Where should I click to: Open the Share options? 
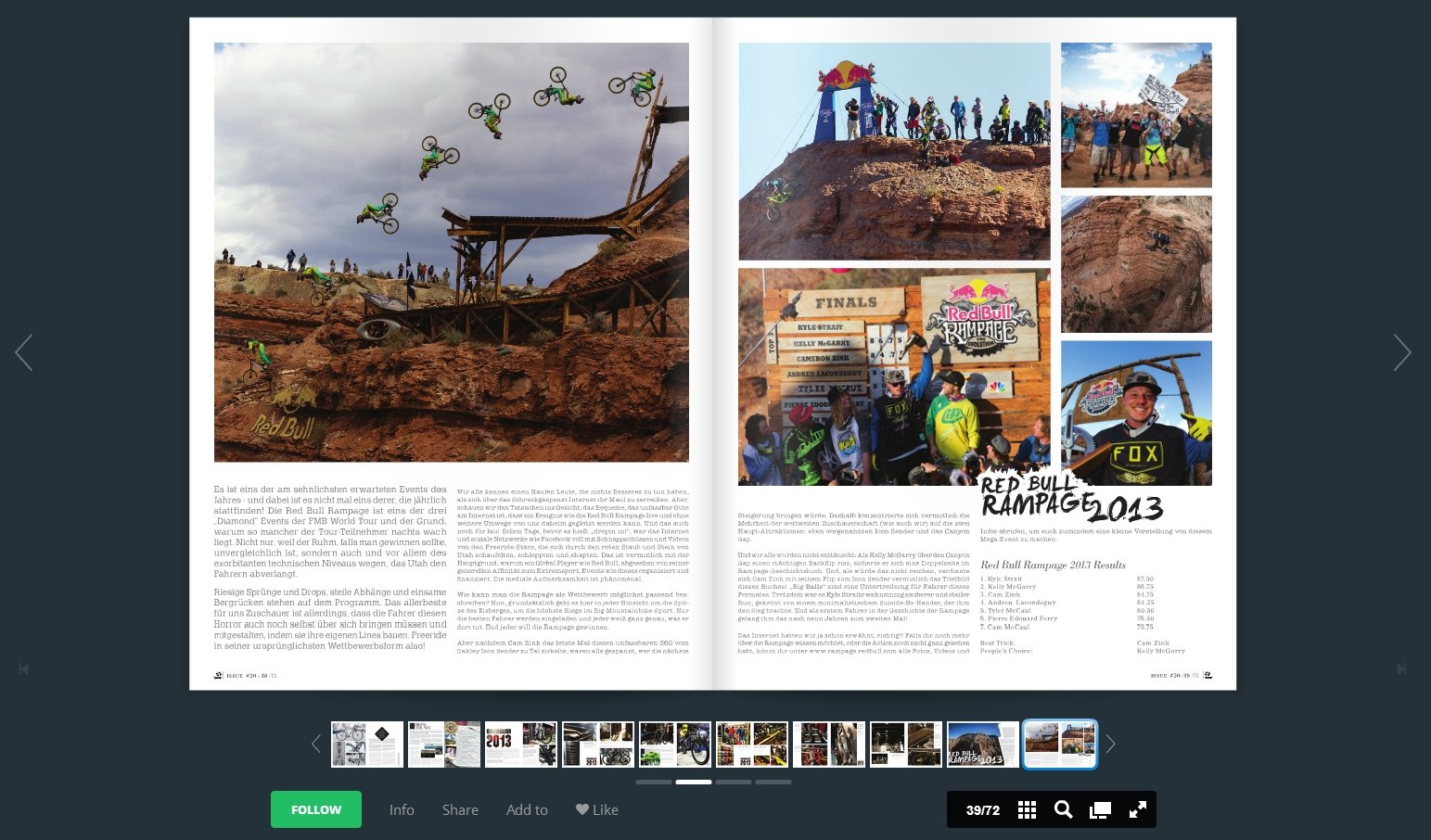point(460,809)
